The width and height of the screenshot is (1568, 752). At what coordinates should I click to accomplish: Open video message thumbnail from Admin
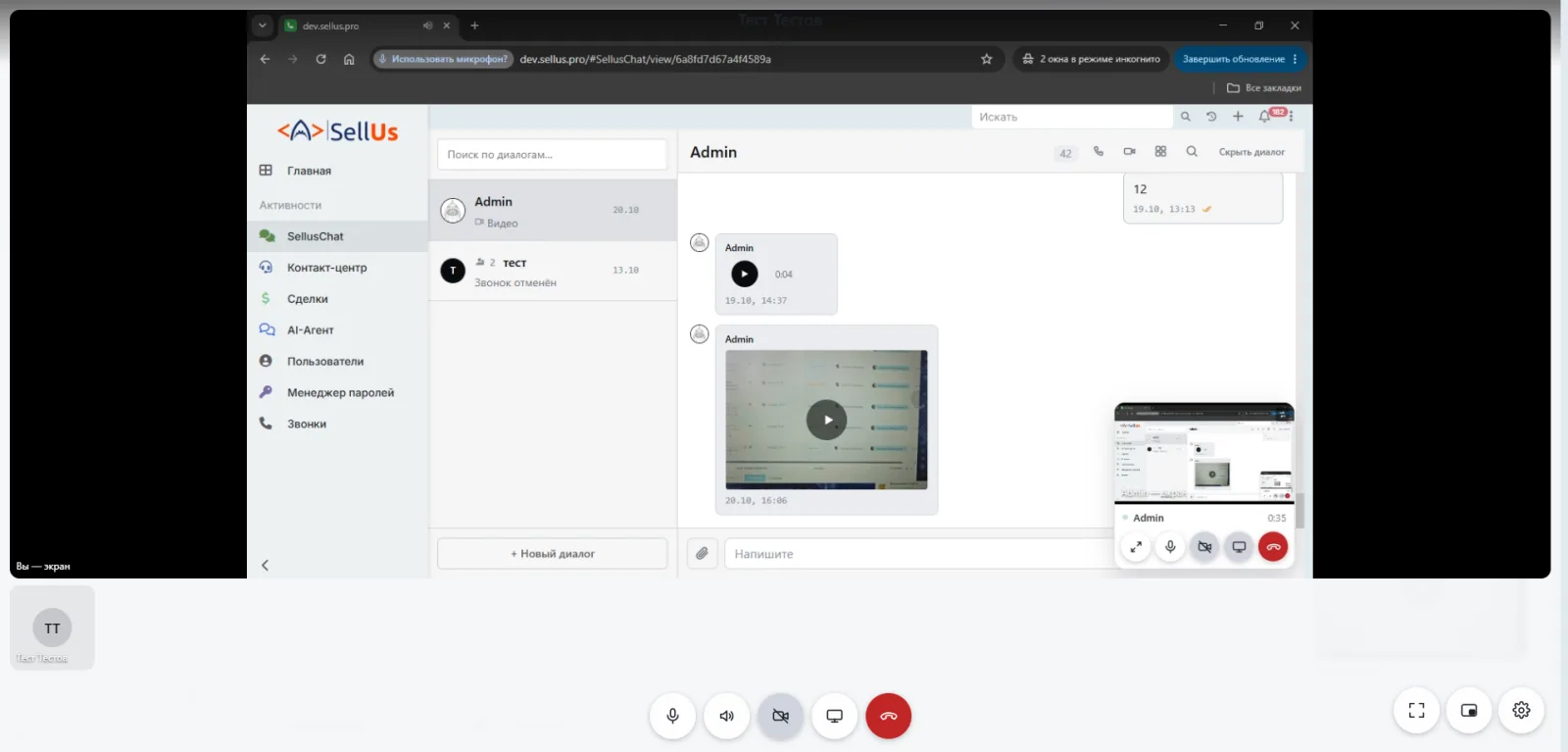826,420
